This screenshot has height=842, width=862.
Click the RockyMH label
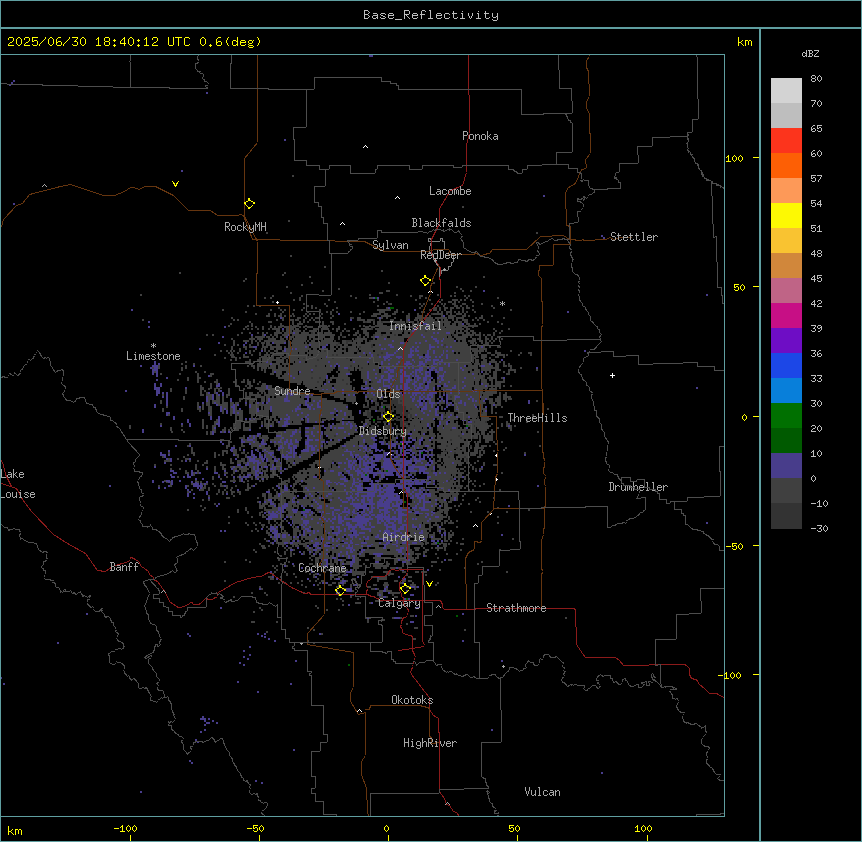point(245,227)
